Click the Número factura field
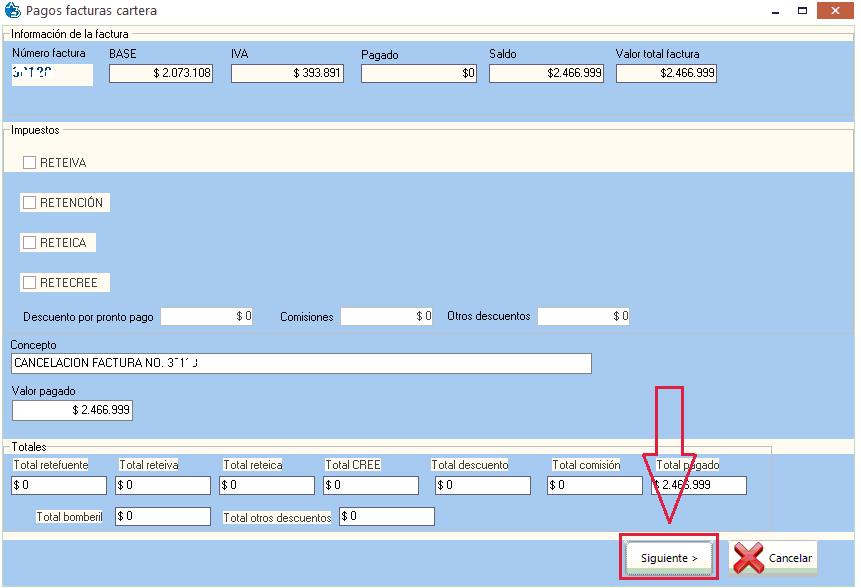861x588 pixels. (52, 74)
